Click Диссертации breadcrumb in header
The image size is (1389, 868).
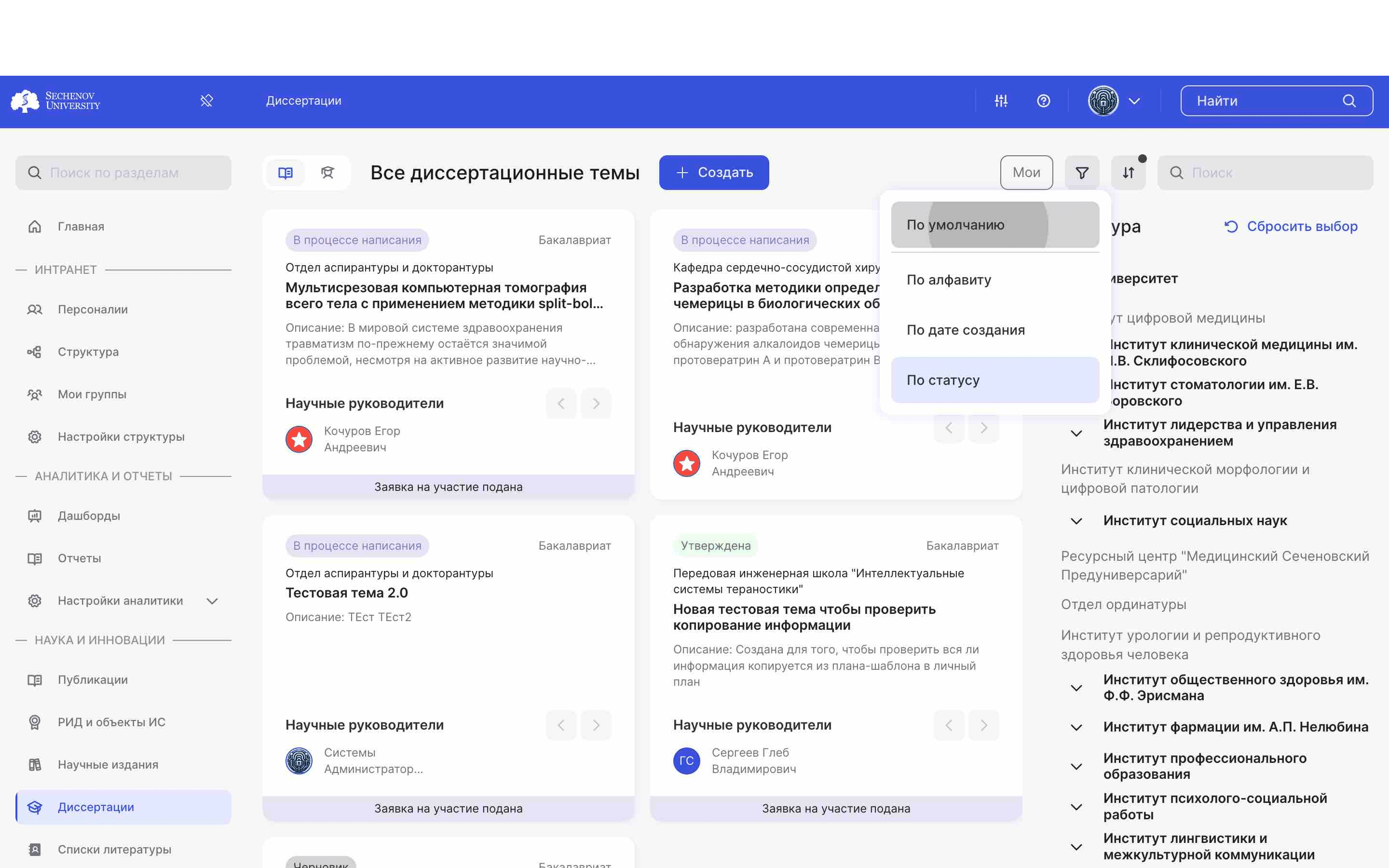pos(304,101)
